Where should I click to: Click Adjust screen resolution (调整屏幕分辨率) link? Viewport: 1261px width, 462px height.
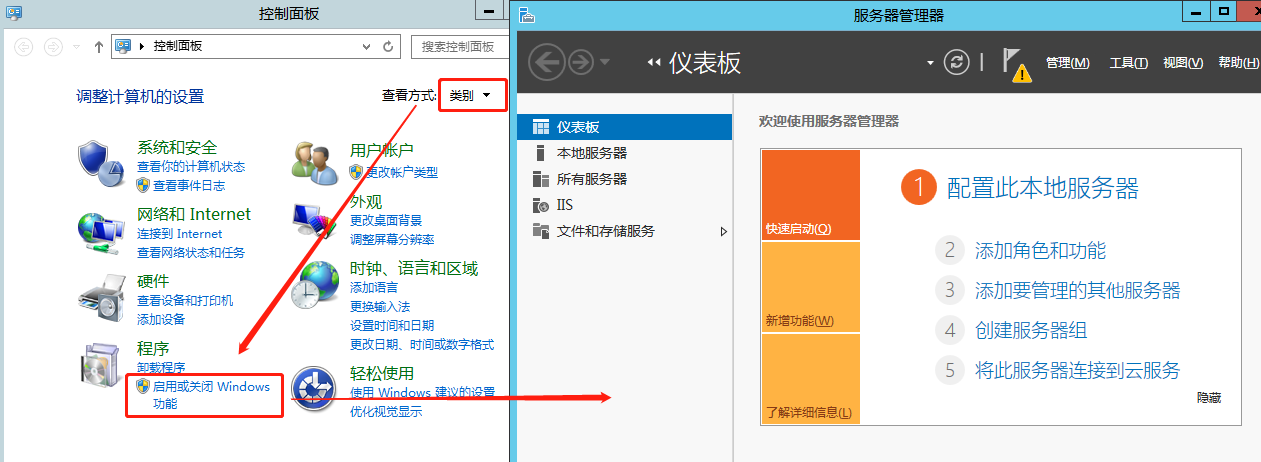tap(392, 239)
